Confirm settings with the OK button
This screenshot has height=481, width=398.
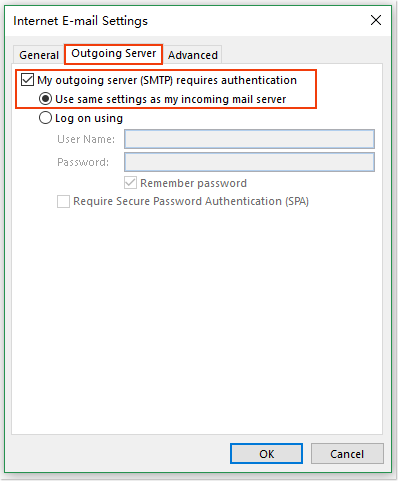[266, 454]
